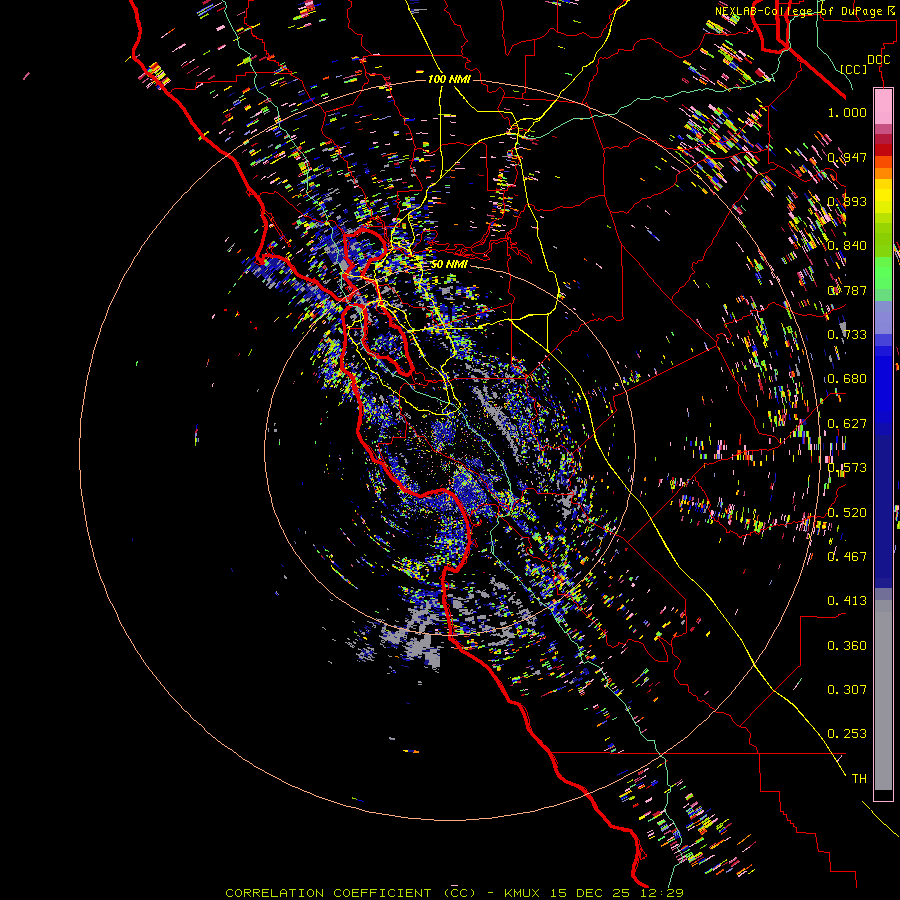Click the 0.627 scale value

tap(847, 423)
